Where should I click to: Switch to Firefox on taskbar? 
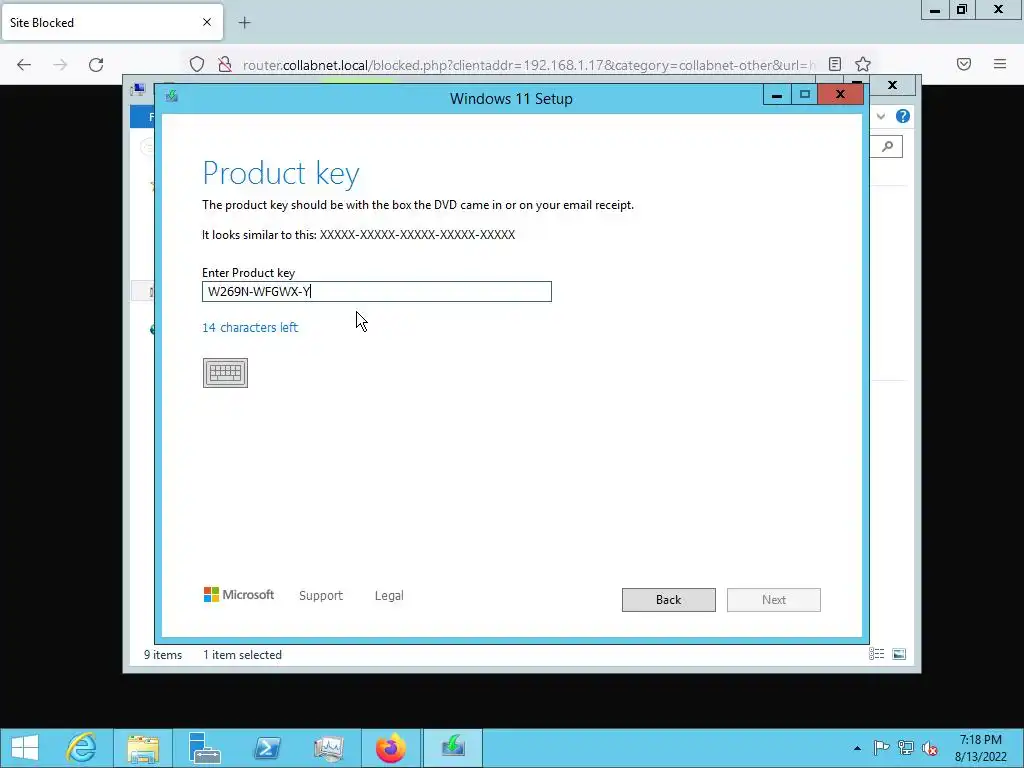point(391,748)
